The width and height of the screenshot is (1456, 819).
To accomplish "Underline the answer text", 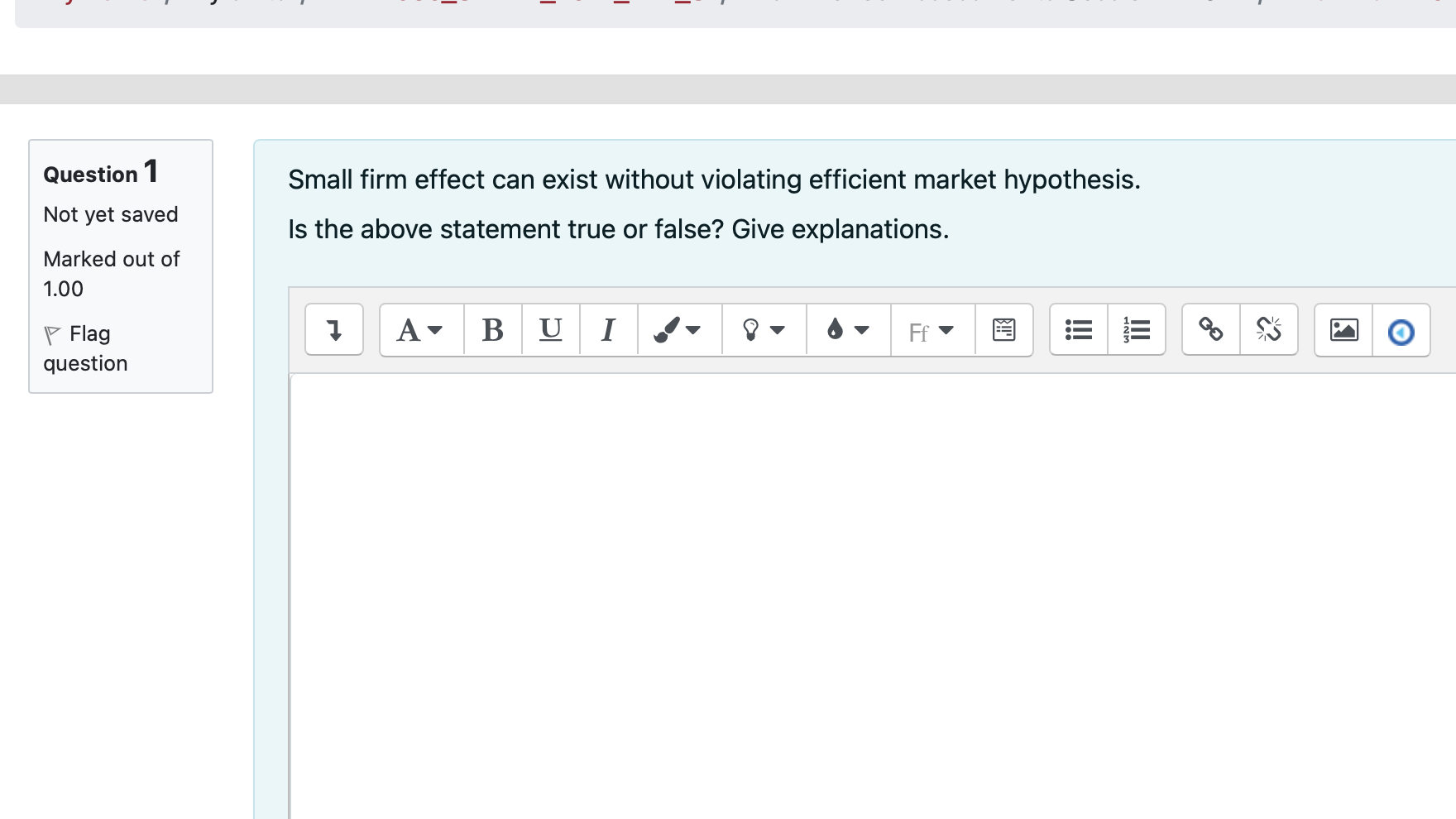I will point(551,329).
